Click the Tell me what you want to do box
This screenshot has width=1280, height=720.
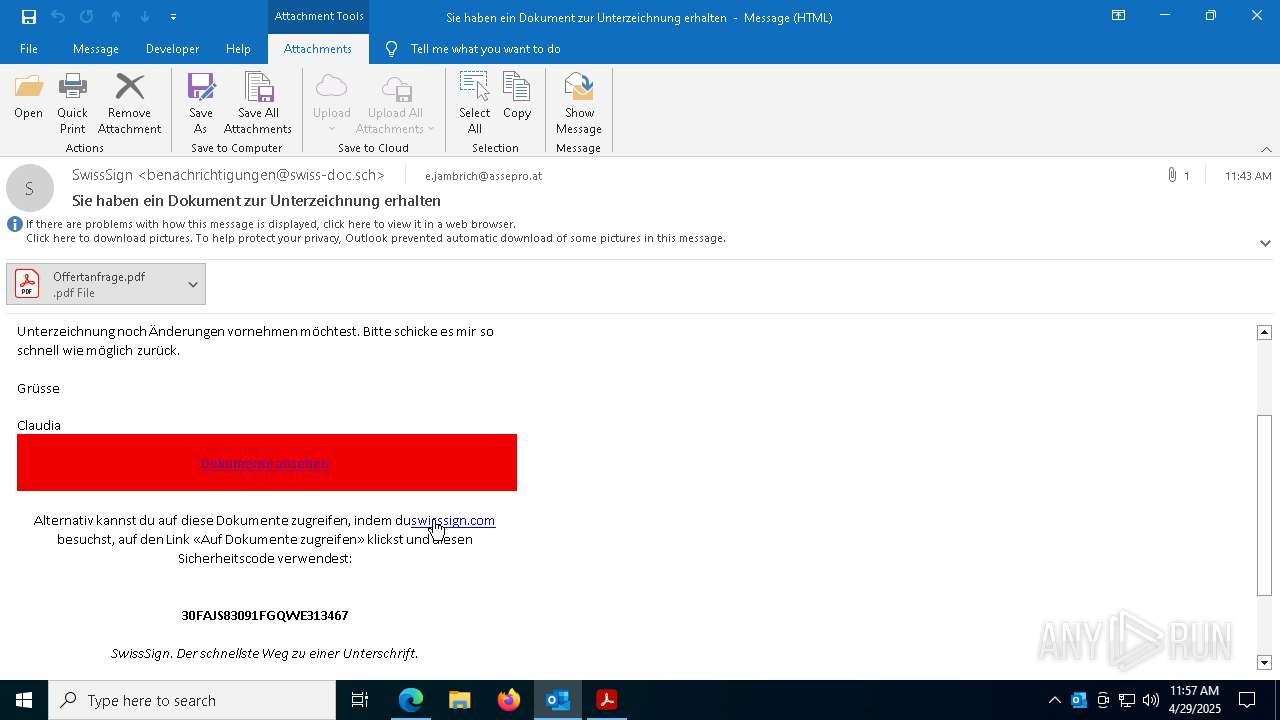pyautogui.click(x=485, y=48)
